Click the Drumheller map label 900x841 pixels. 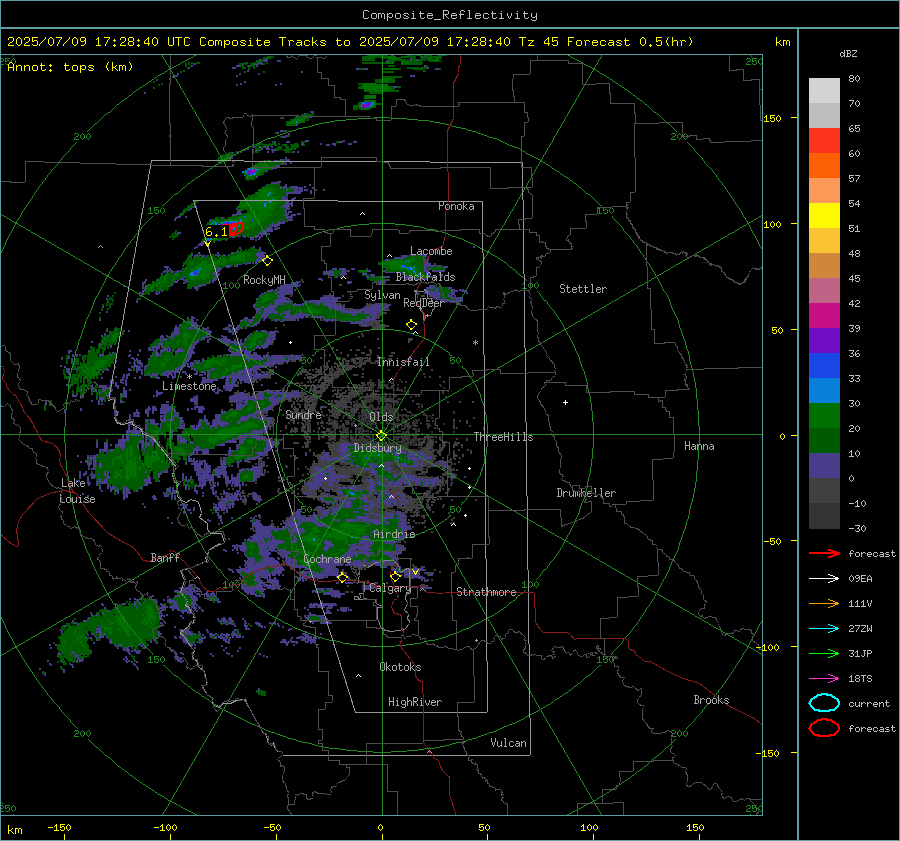click(586, 493)
